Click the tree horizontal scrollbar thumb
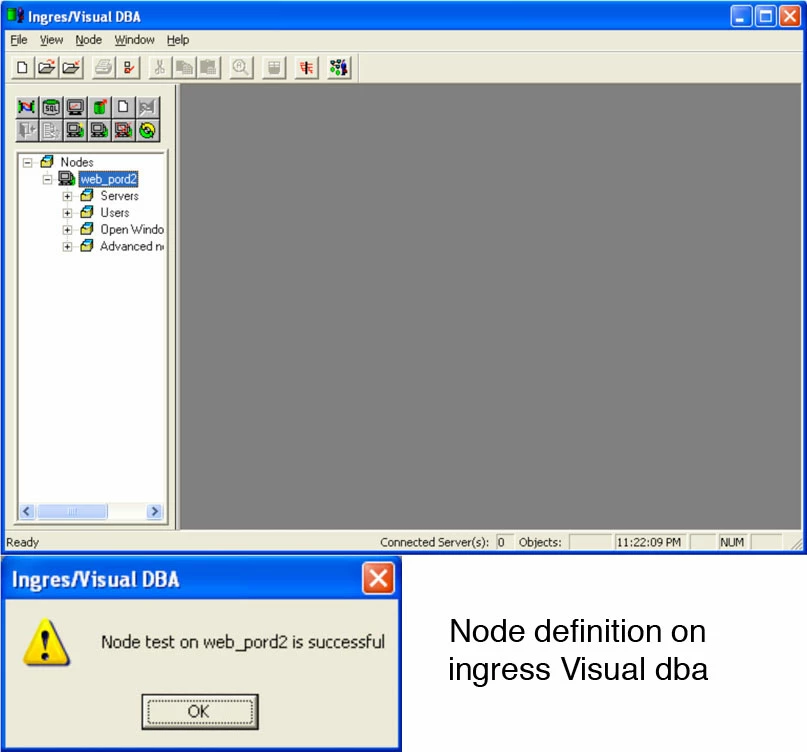The image size is (807, 752). coord(72,512)
